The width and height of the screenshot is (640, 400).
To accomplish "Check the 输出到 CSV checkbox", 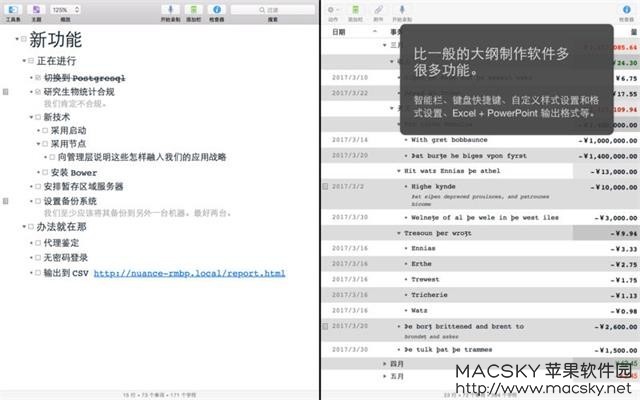I will click(x=38, y=273).
